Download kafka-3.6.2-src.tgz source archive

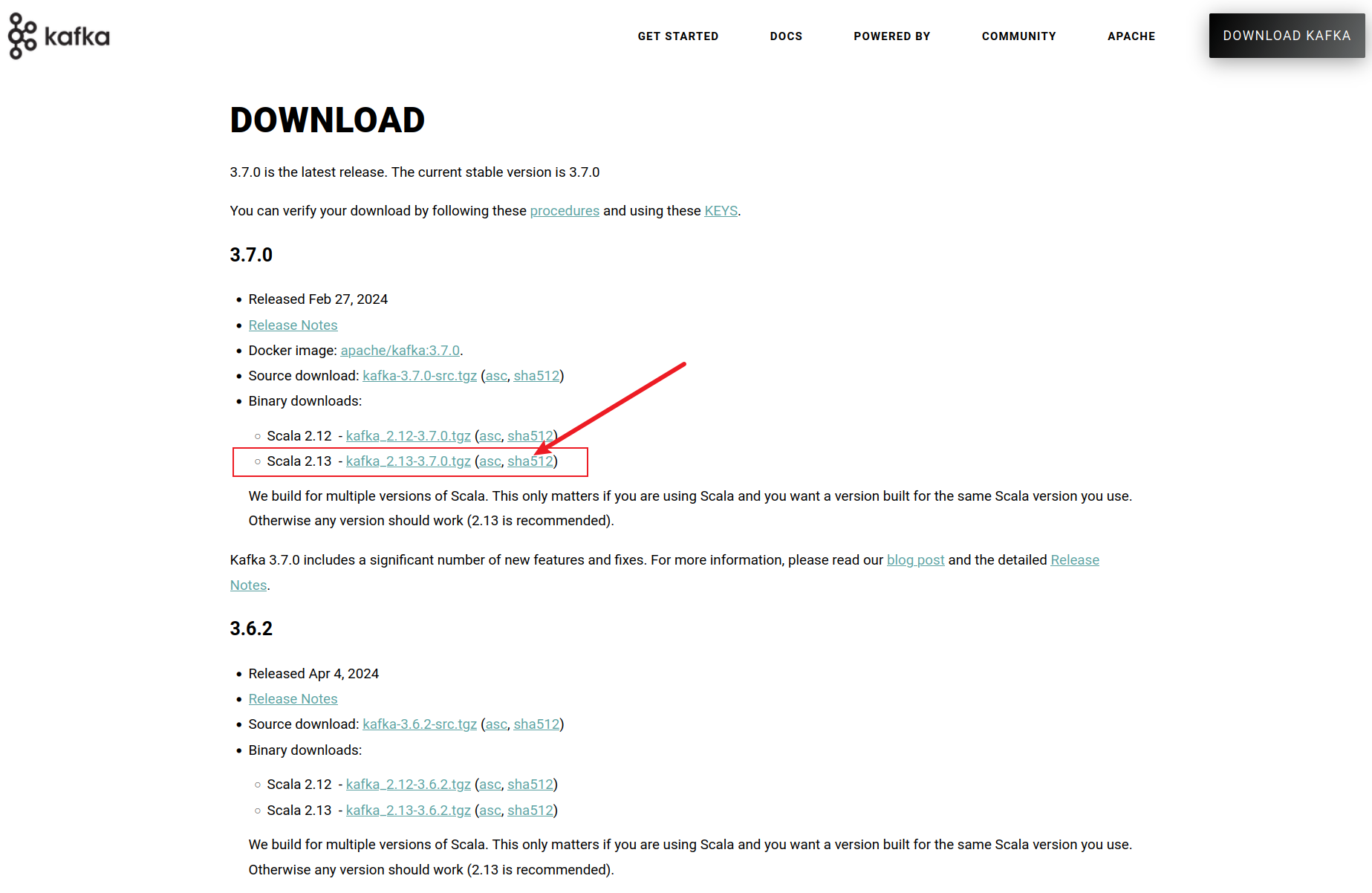(420, 724)
